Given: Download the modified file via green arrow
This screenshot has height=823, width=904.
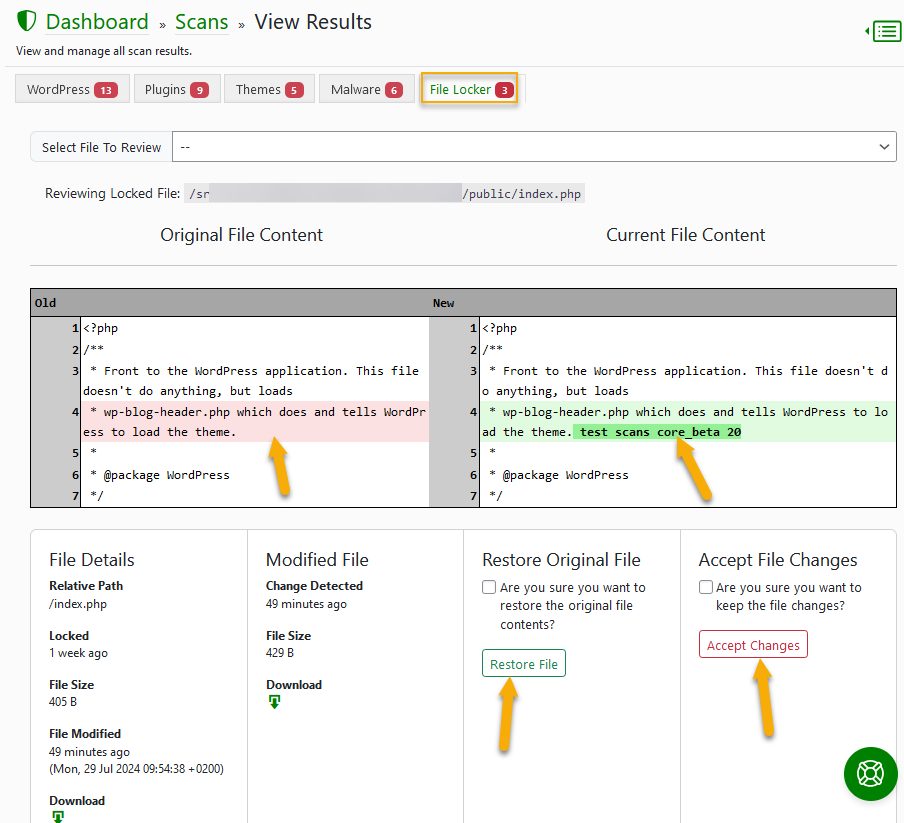Looking at the screenshot, I should coord(274,702).
